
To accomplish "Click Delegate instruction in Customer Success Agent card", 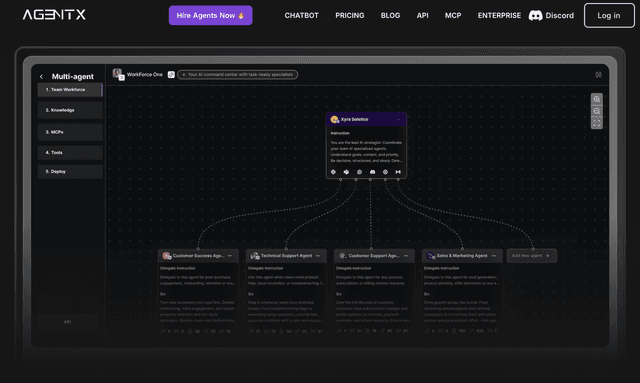I will click(178, 268).
